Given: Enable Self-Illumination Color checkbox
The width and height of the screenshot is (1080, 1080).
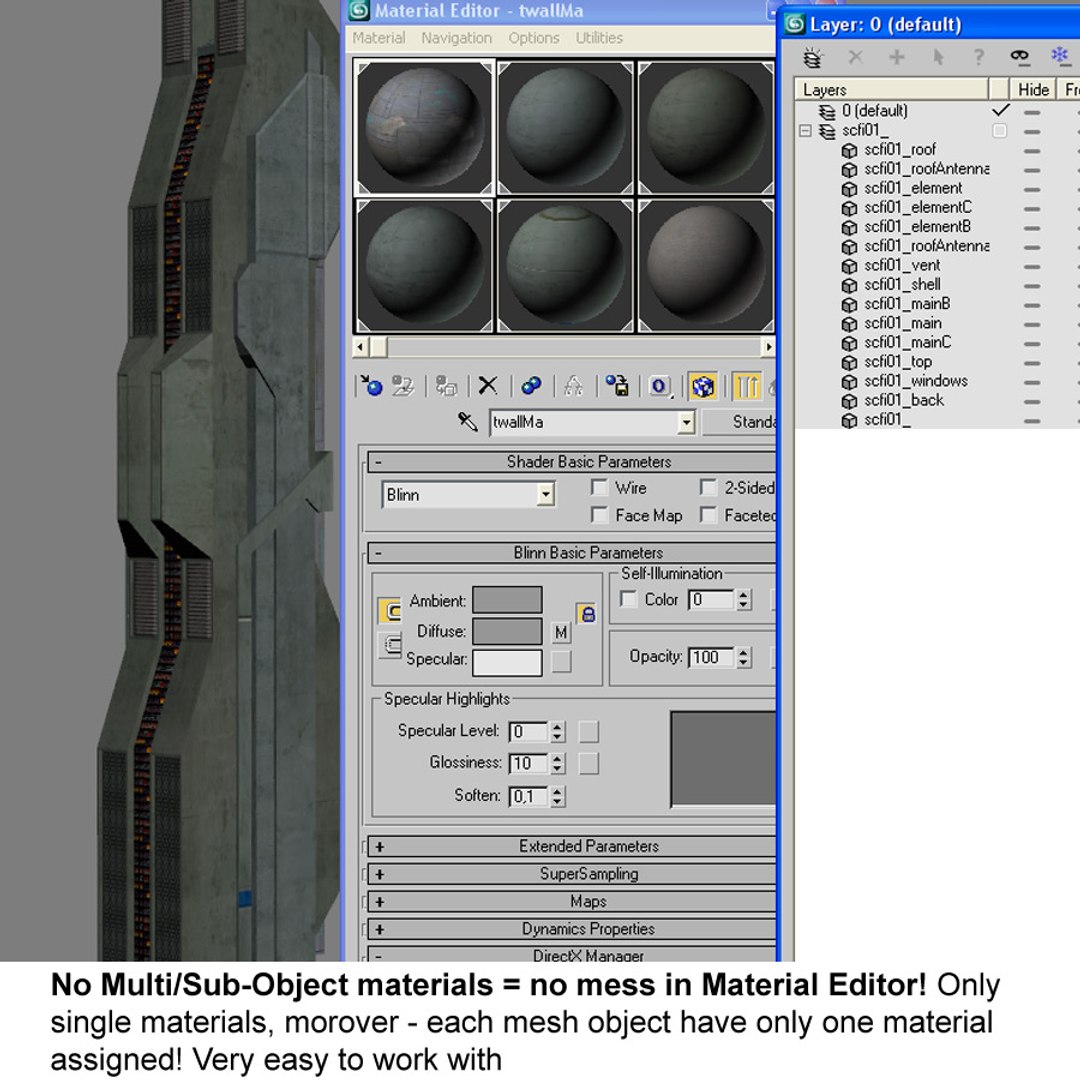Looking at the screenshot, I should click(x=628, y=599).
